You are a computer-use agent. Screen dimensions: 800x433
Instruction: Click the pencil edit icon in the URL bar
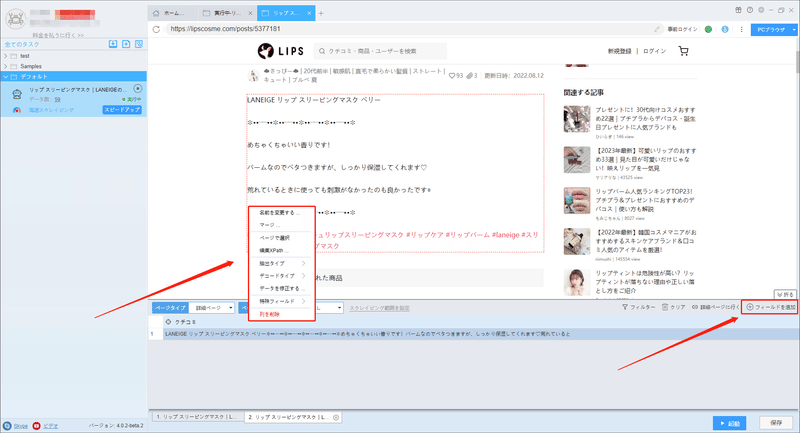[x=657, y=29]
